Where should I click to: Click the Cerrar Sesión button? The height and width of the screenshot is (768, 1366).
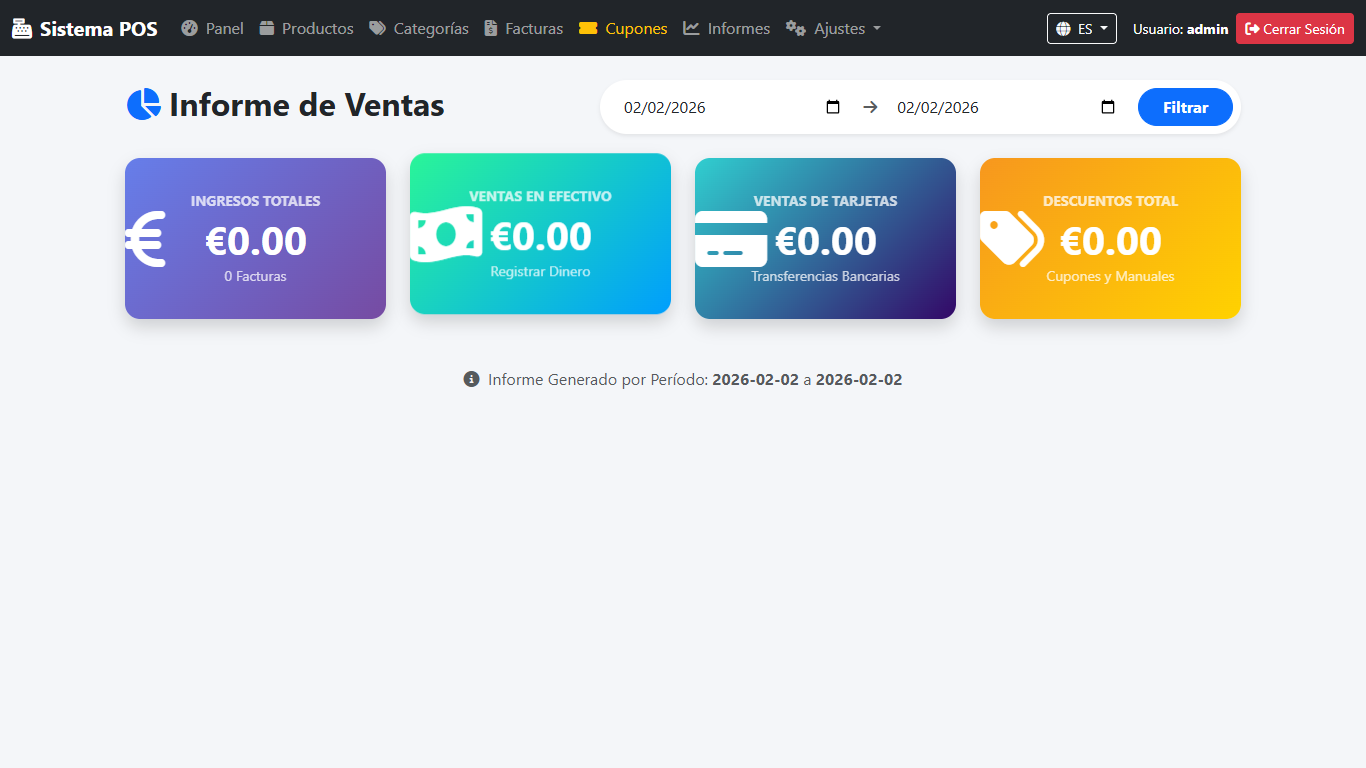[1294, 29]
